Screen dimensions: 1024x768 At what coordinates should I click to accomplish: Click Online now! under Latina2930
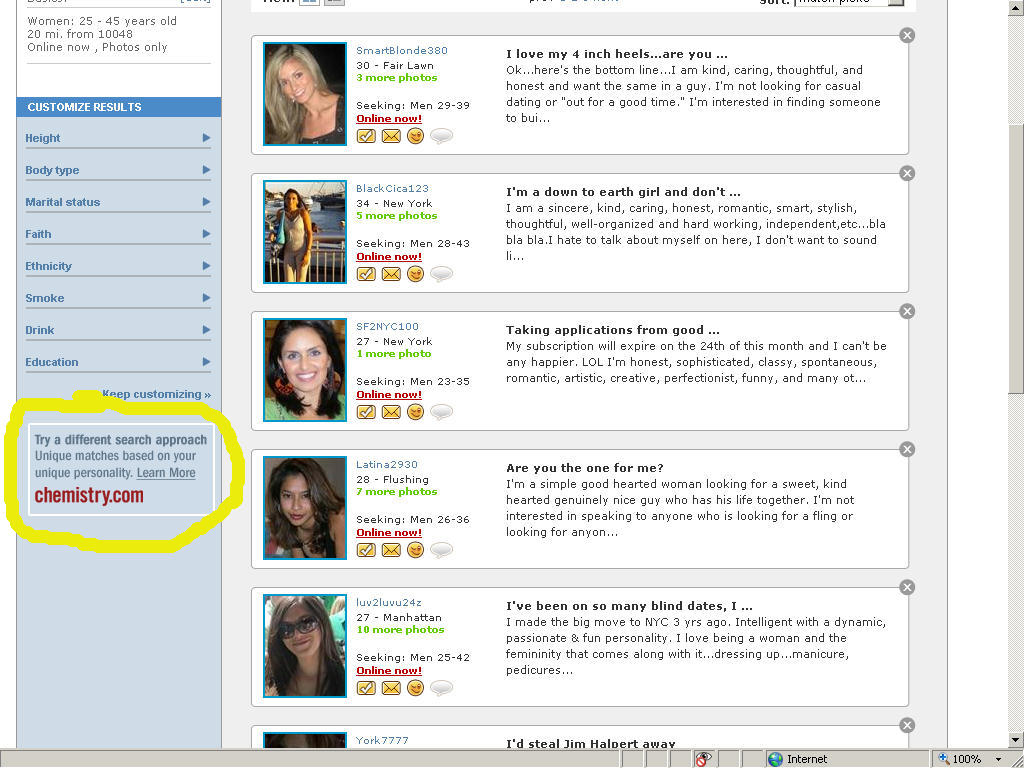click(x=389, y=533)
